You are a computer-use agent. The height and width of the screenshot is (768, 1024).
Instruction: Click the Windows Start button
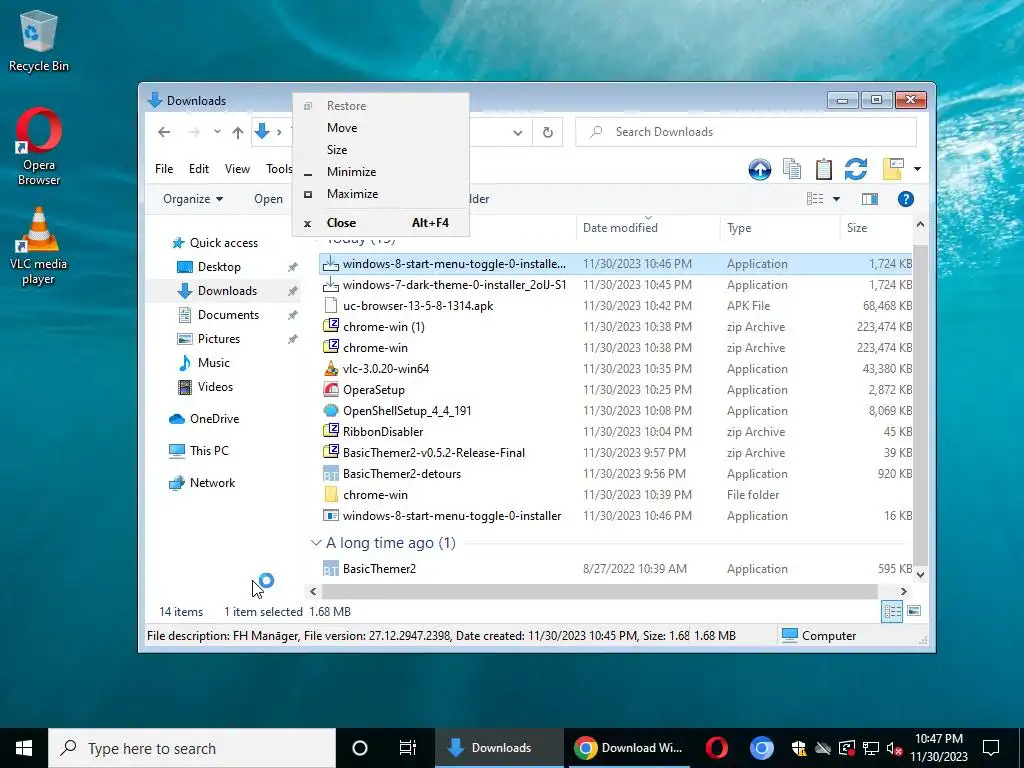(24, 748)
